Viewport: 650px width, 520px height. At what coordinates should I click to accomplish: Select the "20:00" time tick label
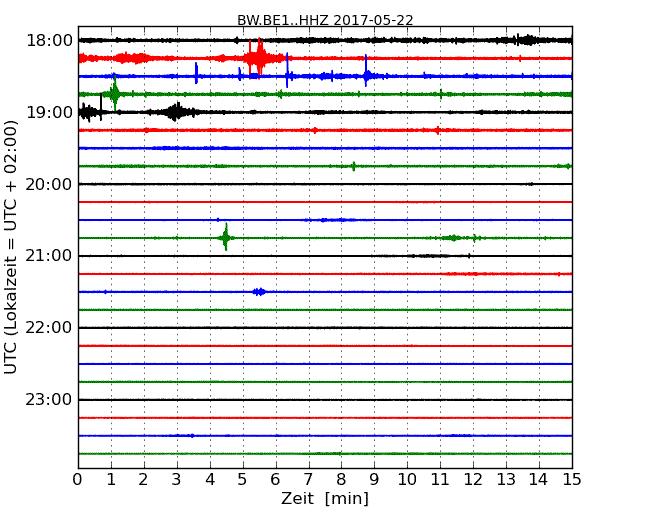click(x=49, y=184)
